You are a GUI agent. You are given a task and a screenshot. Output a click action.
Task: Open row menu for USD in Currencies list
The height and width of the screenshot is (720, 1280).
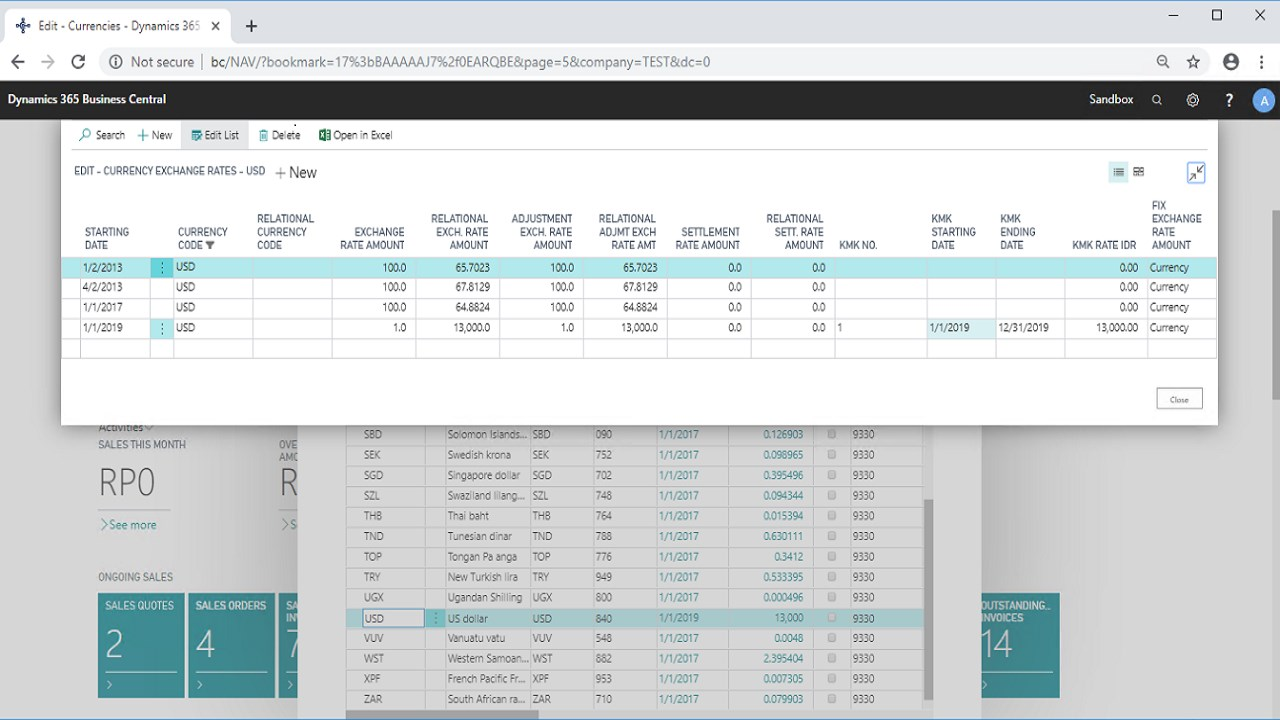coord(435,618)
